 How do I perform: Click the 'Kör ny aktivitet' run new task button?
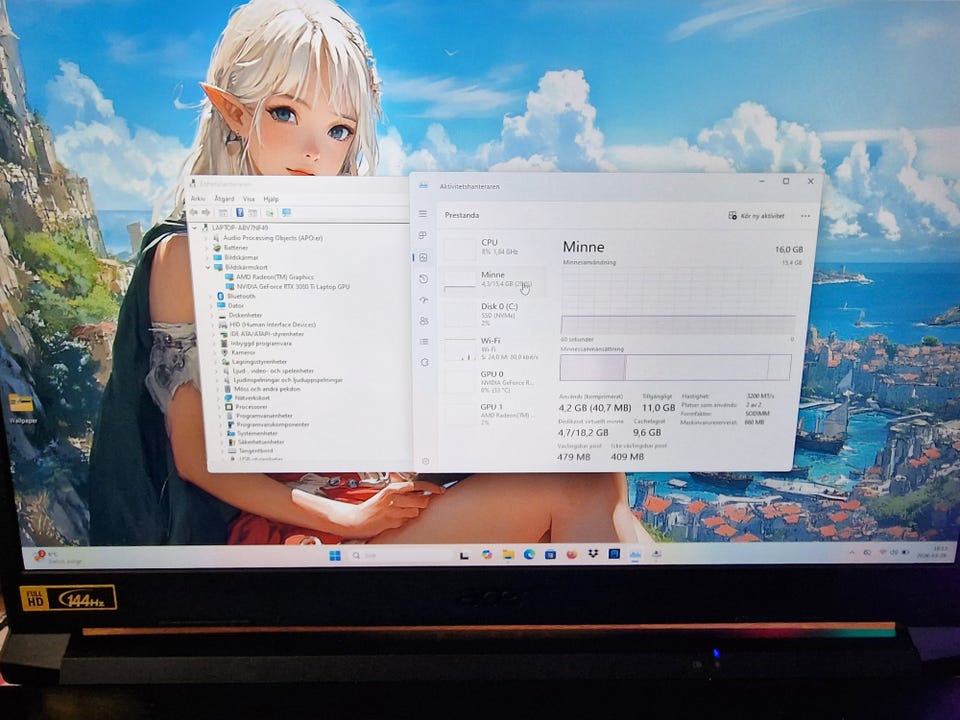756,216
